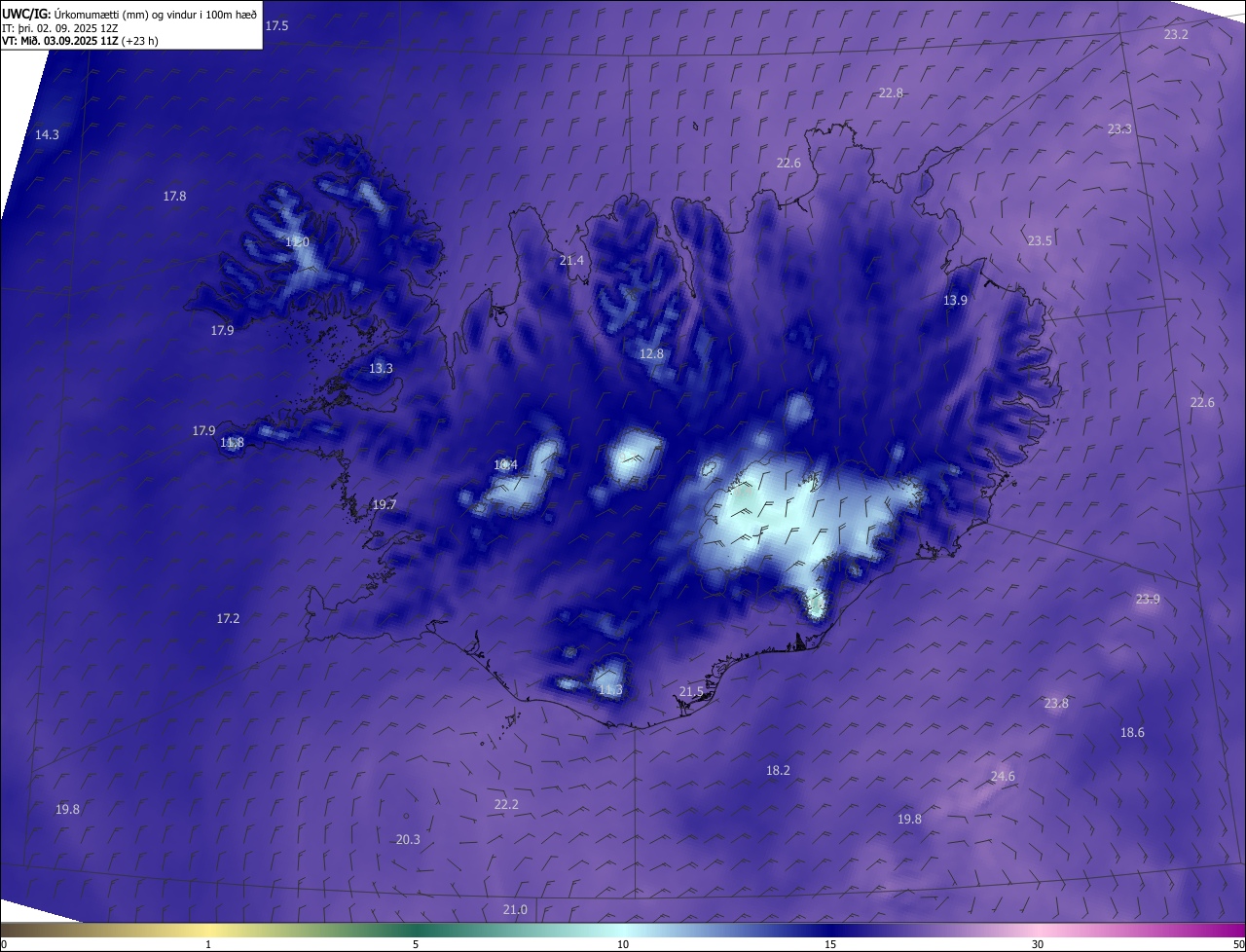
Task: Click the color scale label 50
Action: tap(1238, 944)
